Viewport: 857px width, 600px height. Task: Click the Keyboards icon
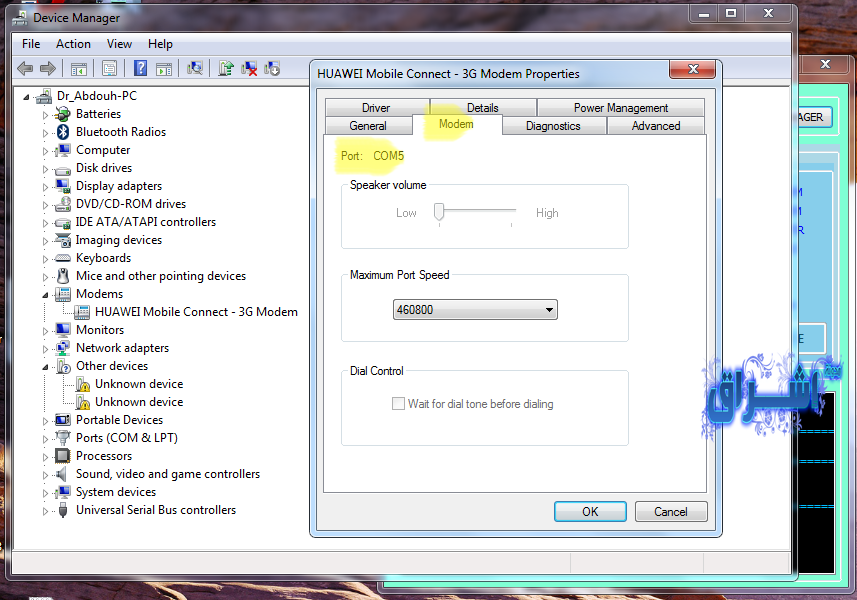[63, 258]
